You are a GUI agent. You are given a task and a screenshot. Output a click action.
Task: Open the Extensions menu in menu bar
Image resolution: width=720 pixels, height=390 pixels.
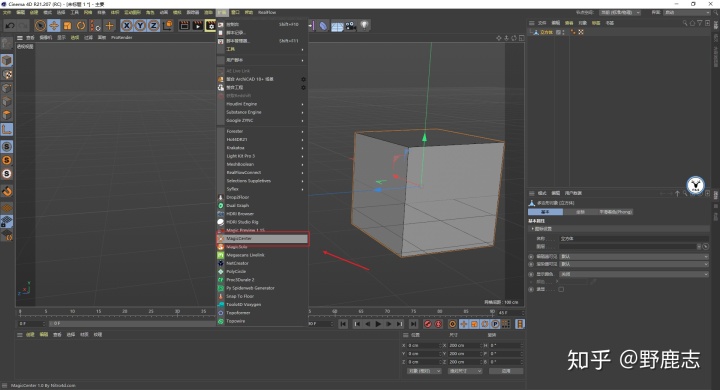click(222, 12)
